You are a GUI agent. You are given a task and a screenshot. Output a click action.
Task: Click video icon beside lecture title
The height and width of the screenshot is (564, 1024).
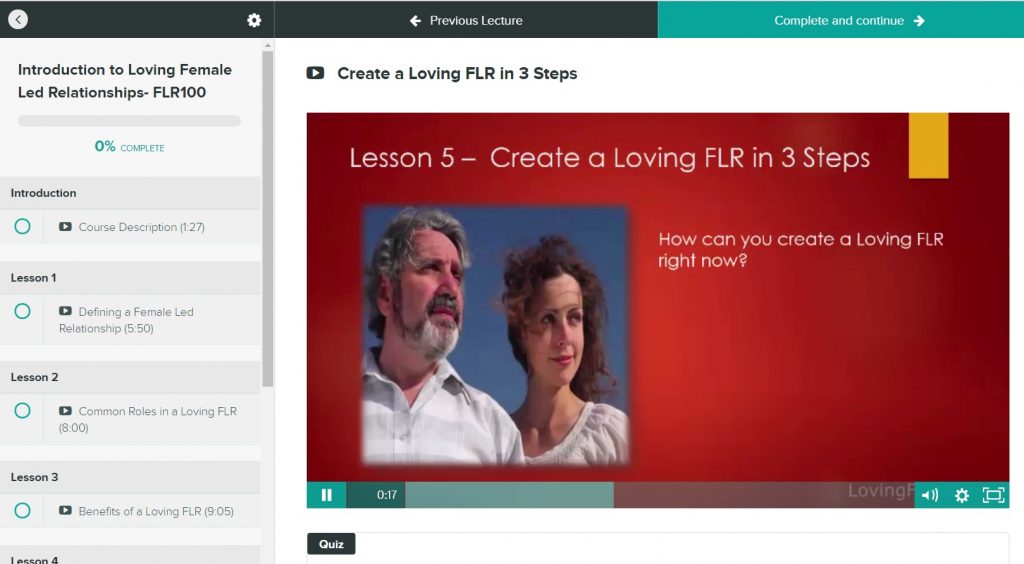click(315, 73)
